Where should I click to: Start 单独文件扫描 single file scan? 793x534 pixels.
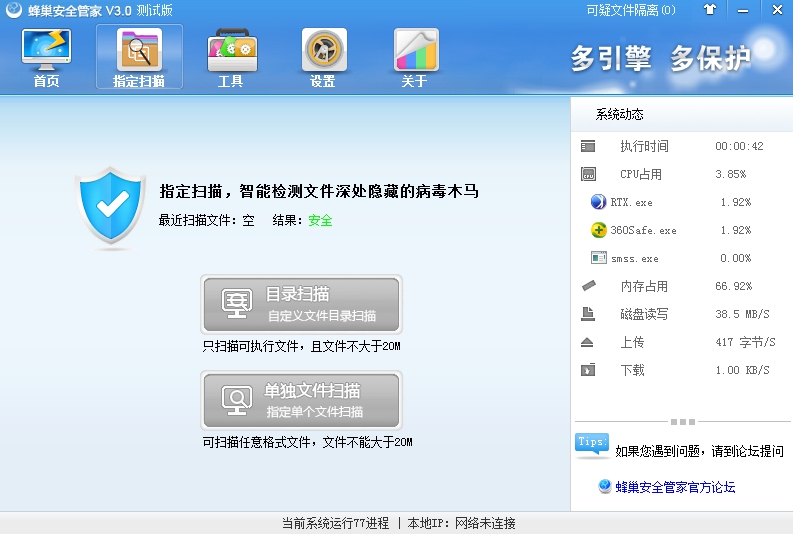click(x=301, y=400)
